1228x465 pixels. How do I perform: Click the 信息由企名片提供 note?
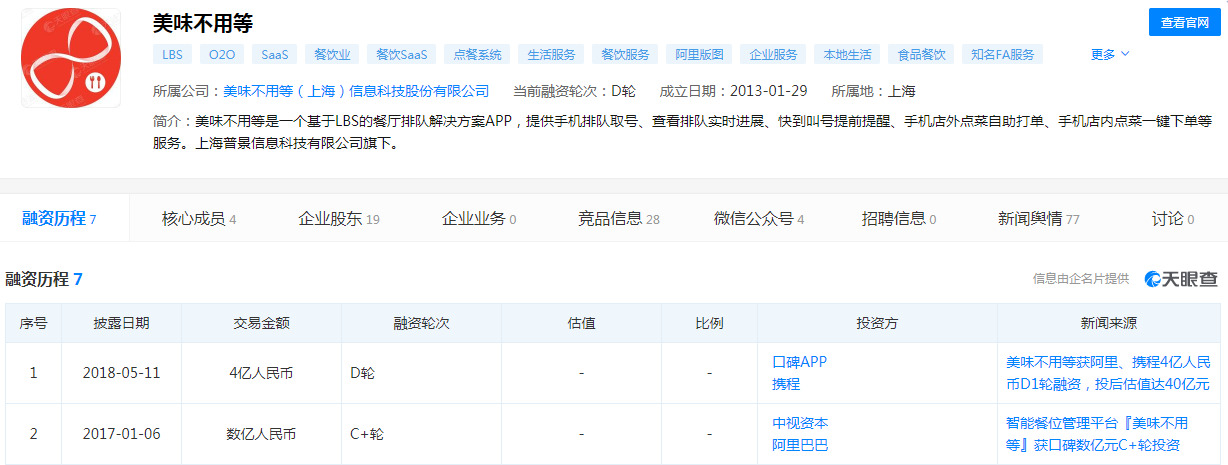coord(1081,279)
